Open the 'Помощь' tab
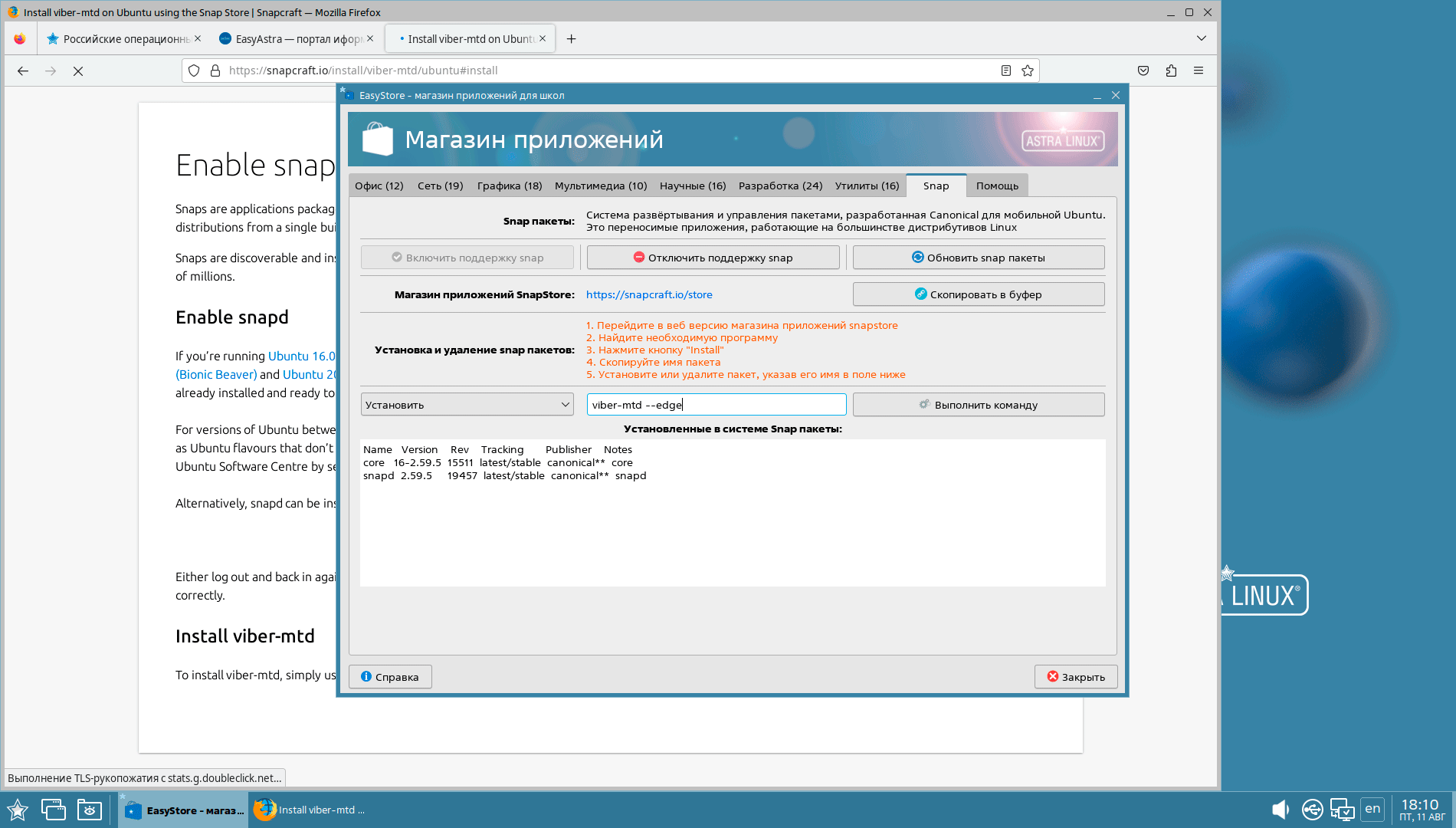Viewport: 1456px width, 828px height. (997, 186)
